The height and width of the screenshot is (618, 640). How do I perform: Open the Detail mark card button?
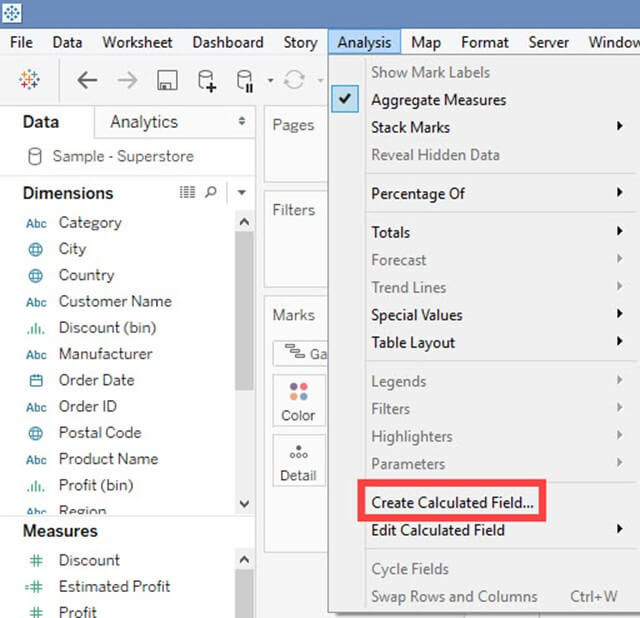click(x=298, y=461)
